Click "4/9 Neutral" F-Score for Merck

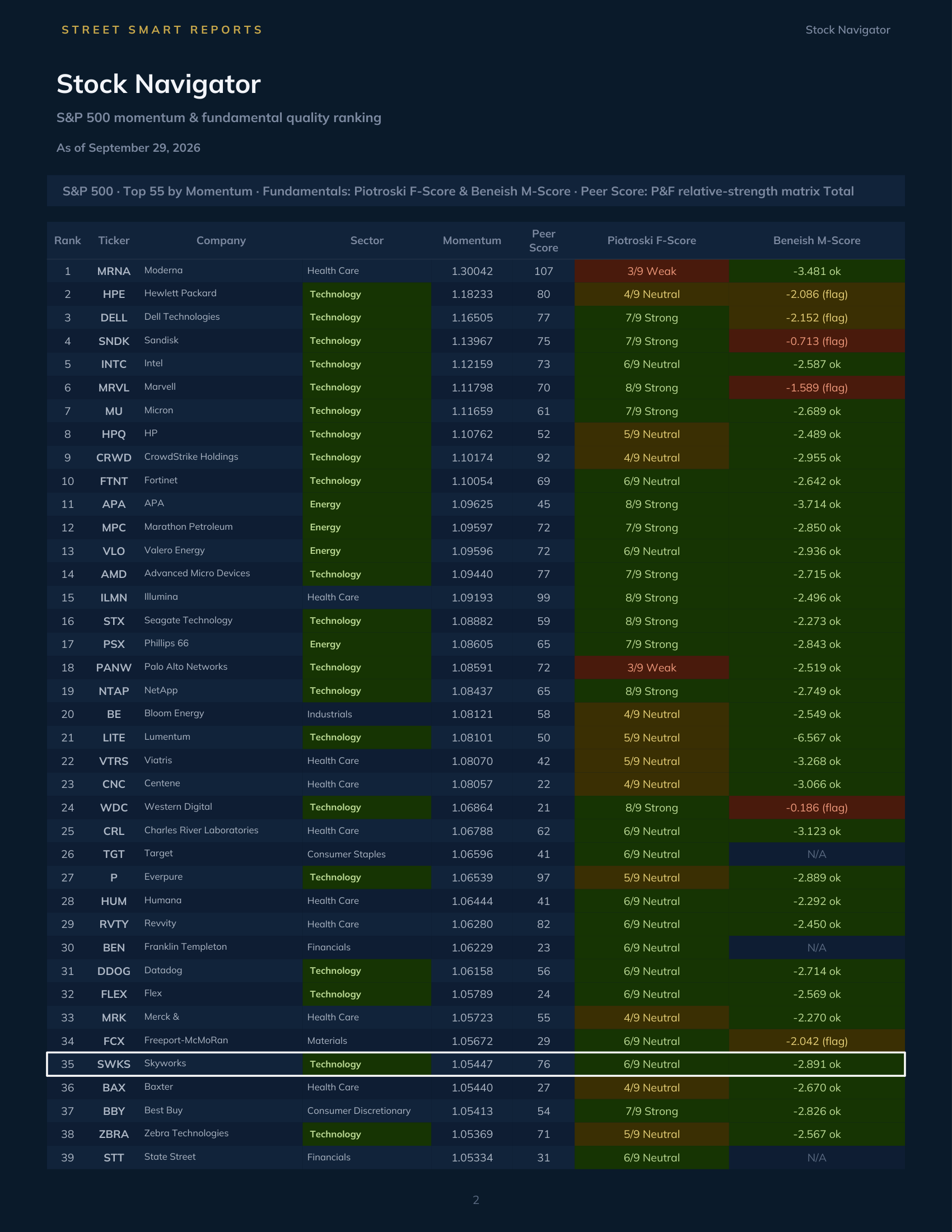click(x=651, y=1018)
